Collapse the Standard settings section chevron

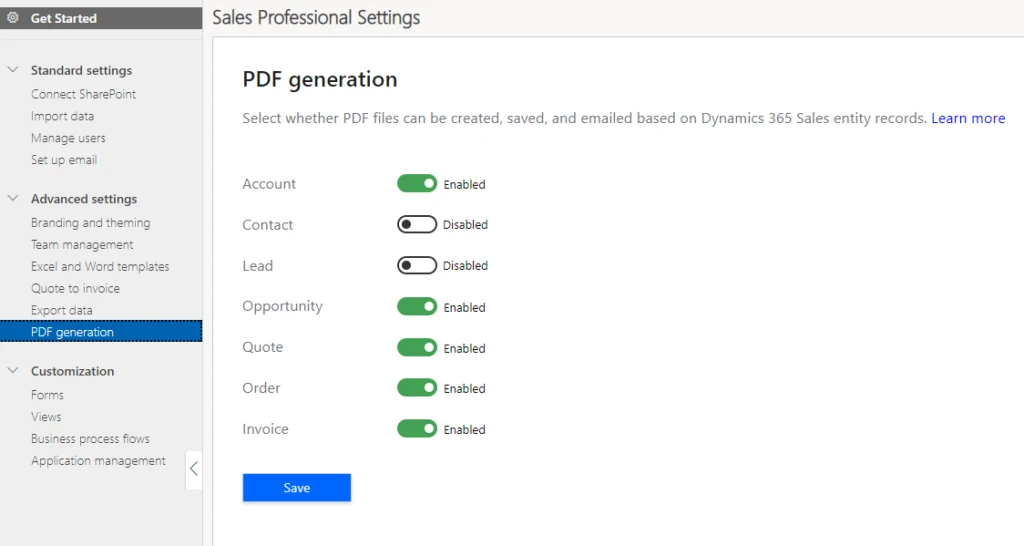click(12, 69)
